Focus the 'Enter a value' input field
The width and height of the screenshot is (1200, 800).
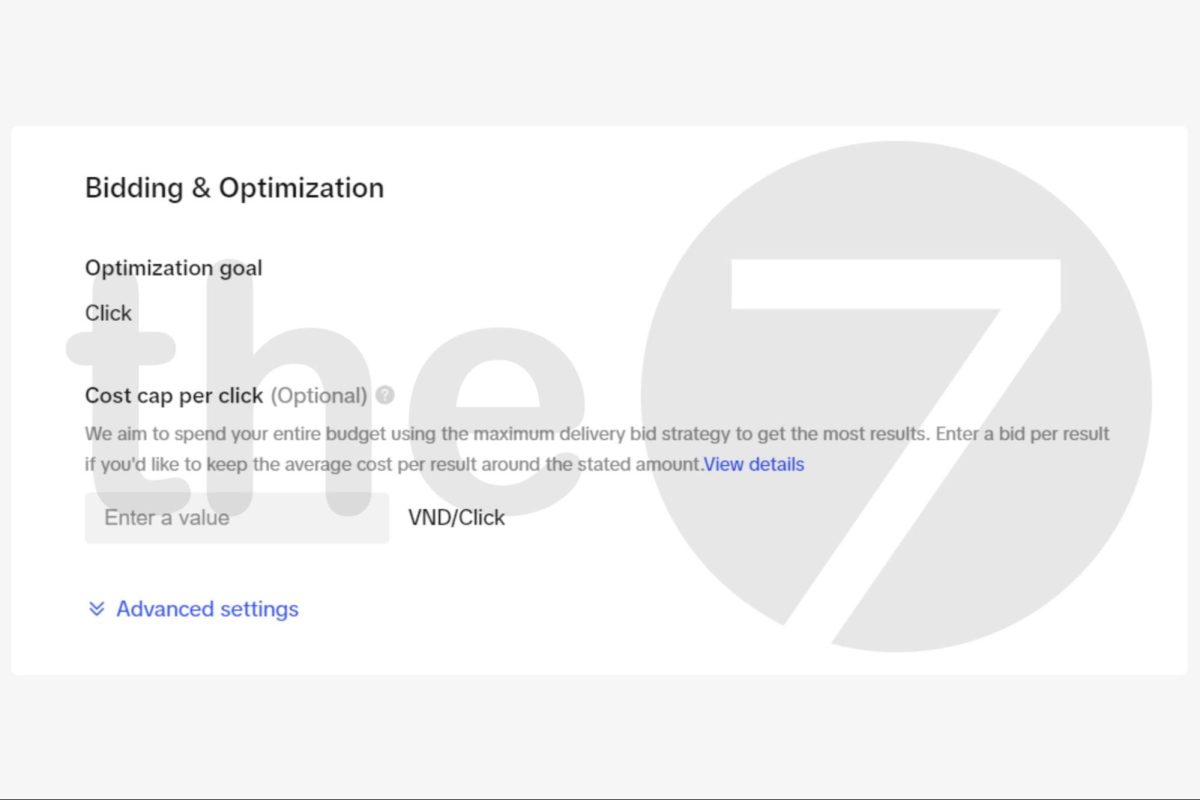[237, 518]
